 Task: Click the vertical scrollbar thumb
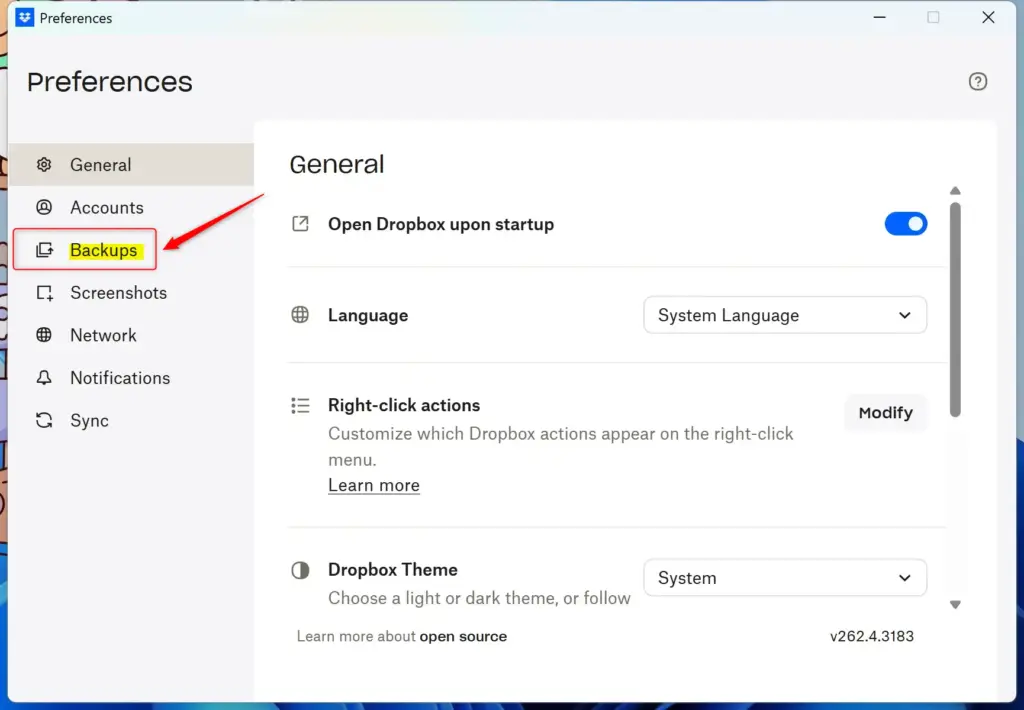pyautogui.click(x=955, y=310)
